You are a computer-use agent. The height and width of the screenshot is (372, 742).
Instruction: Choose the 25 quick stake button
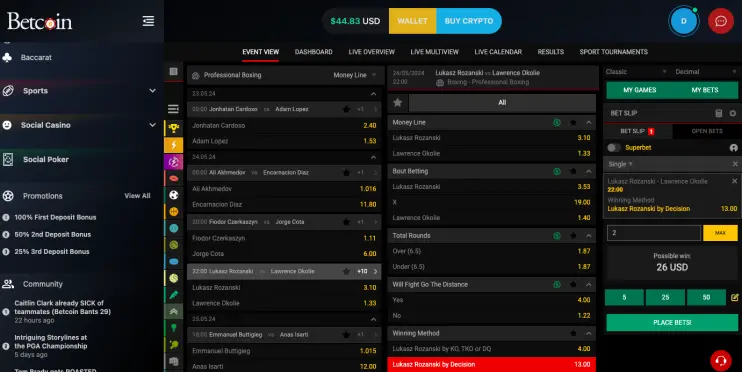pos(665,297)
